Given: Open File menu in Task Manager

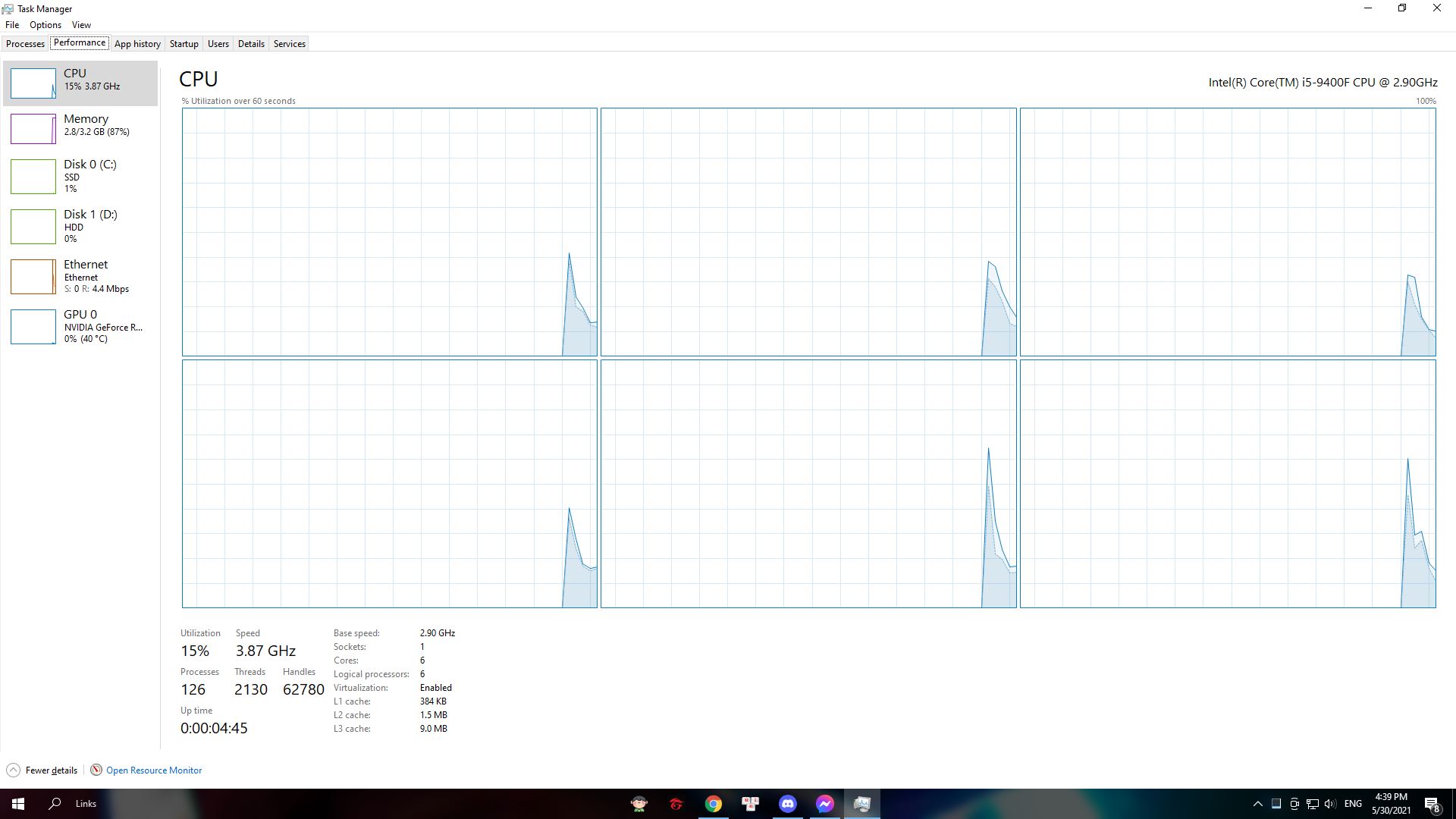Looking at the screenshot, I should click(12, 24).
